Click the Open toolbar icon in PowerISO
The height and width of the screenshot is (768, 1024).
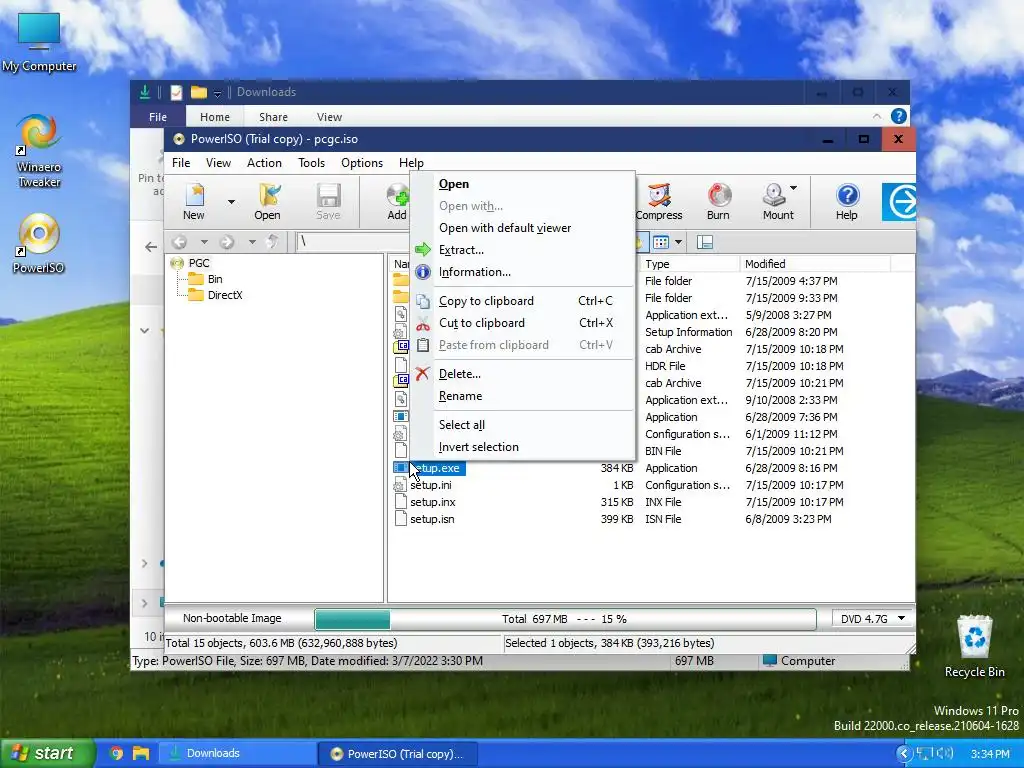[x=267, y=201]
